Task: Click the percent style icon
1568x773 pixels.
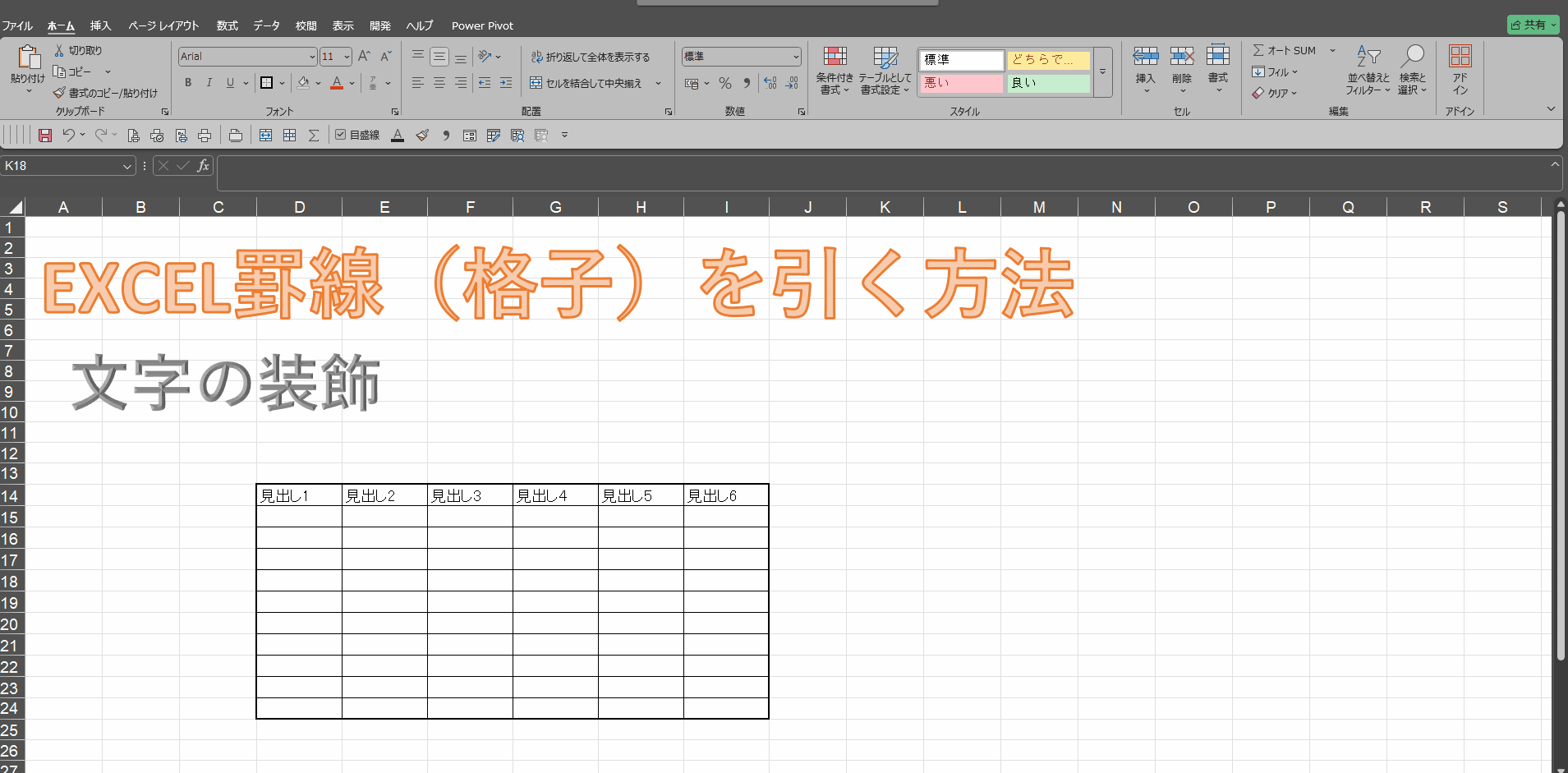Action: (x=724, y=83)
